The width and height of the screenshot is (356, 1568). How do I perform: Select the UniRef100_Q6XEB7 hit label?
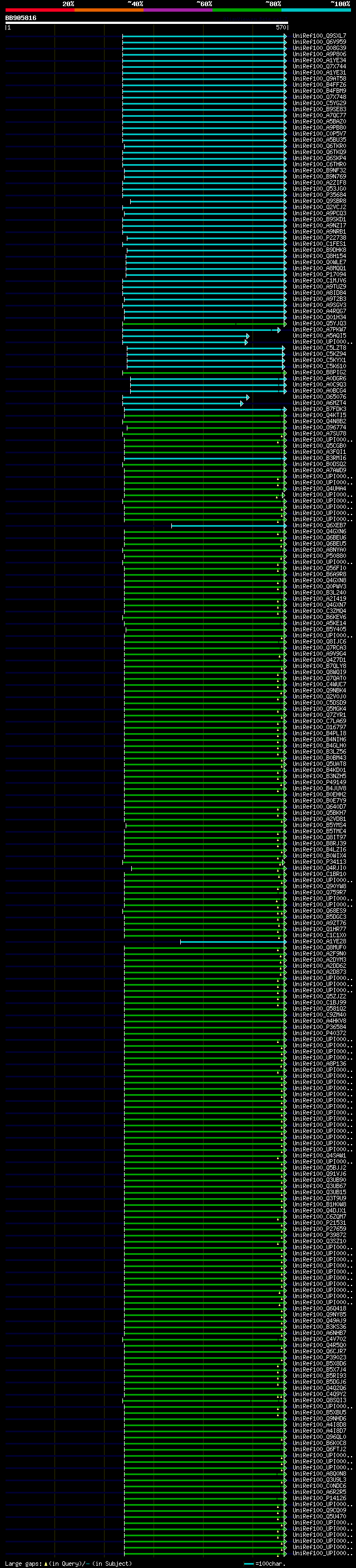click(x=319, y=526)
